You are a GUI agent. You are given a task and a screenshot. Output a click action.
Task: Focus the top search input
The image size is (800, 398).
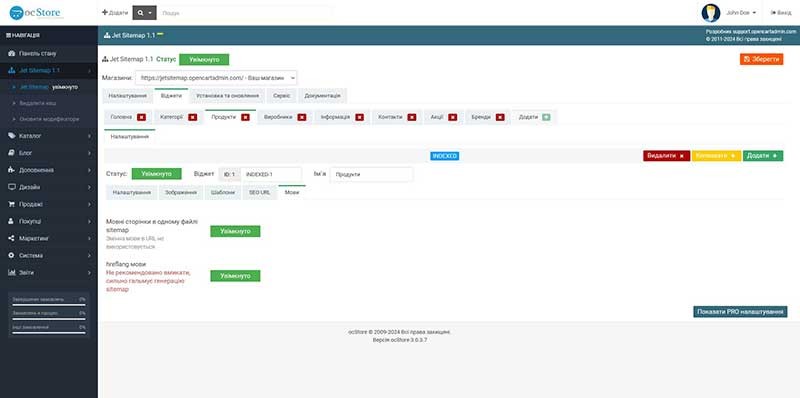click(x=246, y=13)
